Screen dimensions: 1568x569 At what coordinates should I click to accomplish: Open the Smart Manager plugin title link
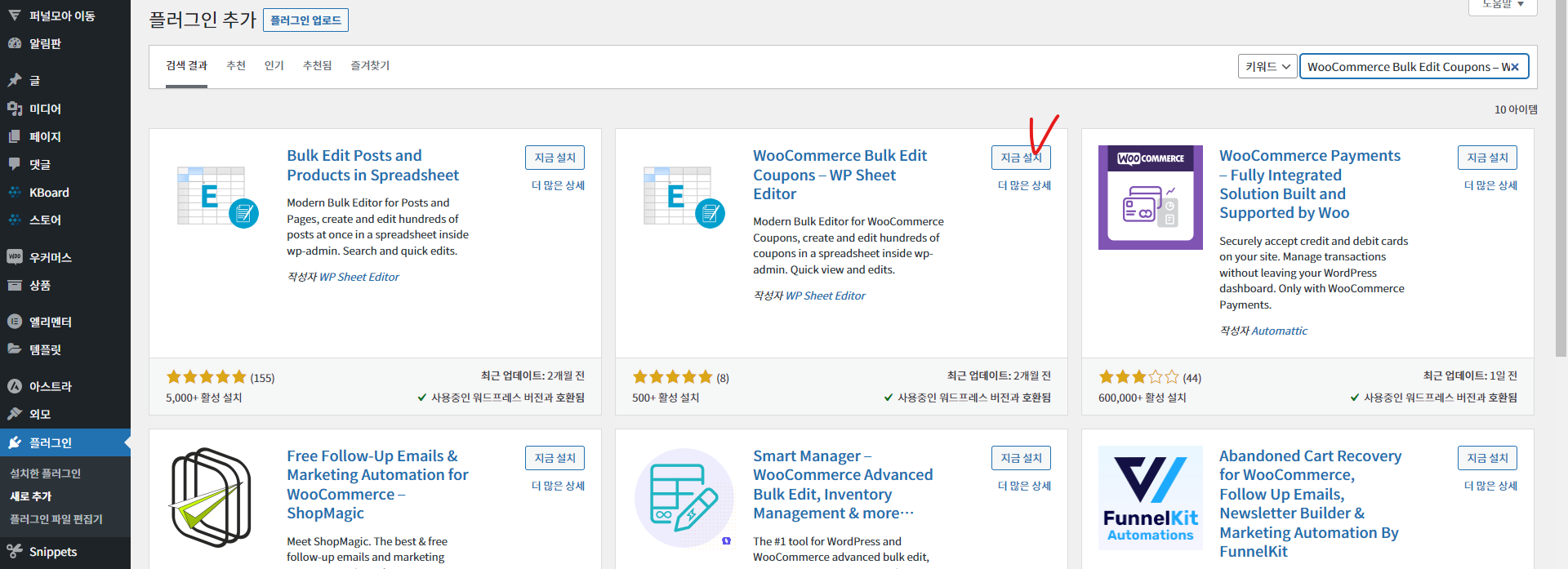pyautogui.click(x=843, y=484)
